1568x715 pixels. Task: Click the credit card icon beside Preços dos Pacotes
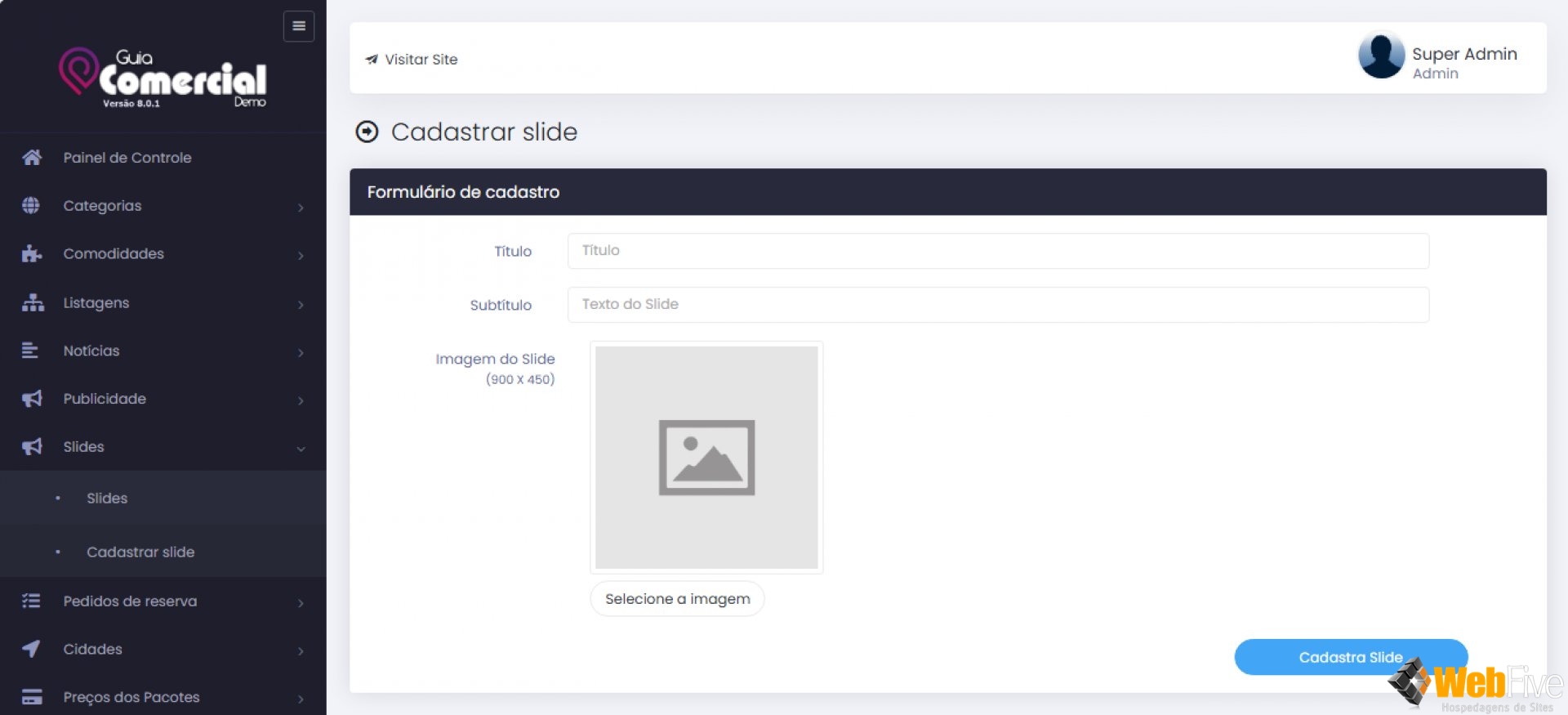32,697
